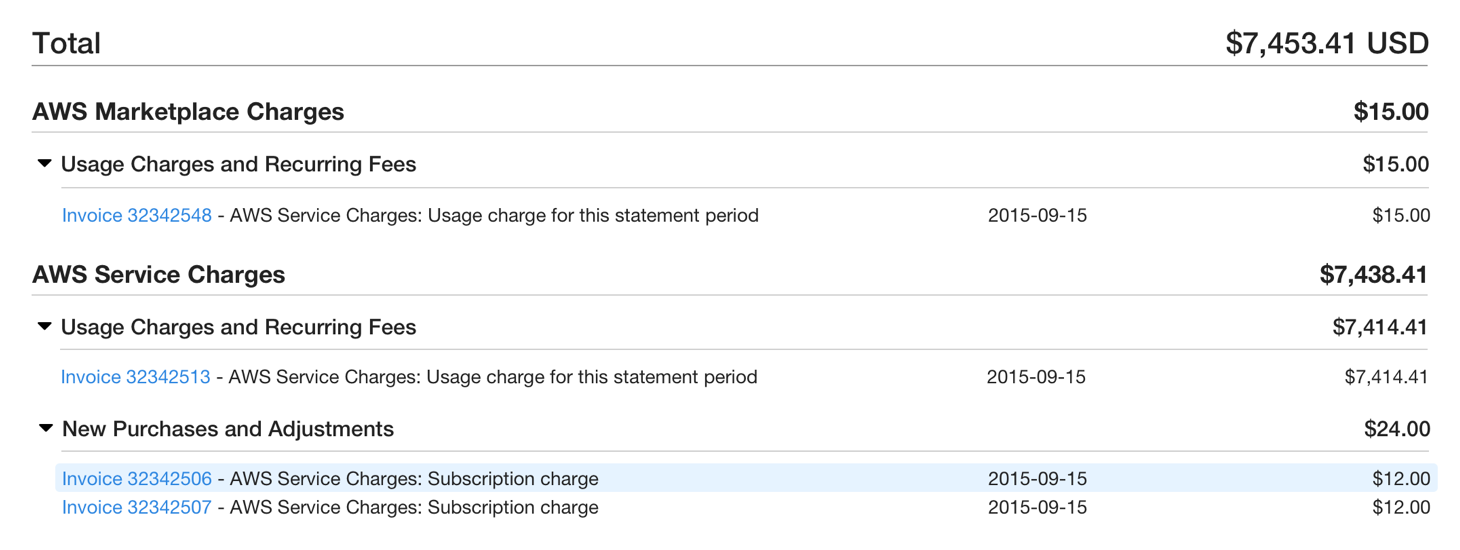Click the New Purchases and Adjustments label
The width and height of the screenshot is (1460, 550).
(228, 428)
